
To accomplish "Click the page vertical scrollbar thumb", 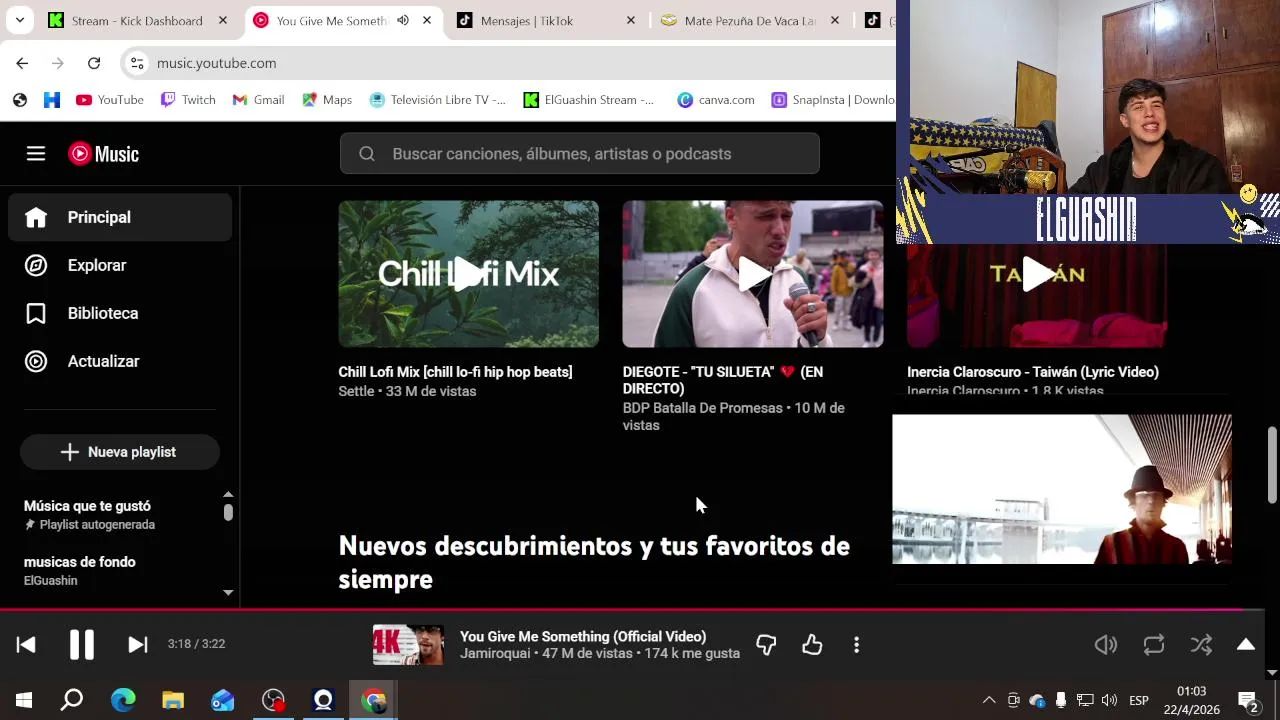I will (1272, 466).
